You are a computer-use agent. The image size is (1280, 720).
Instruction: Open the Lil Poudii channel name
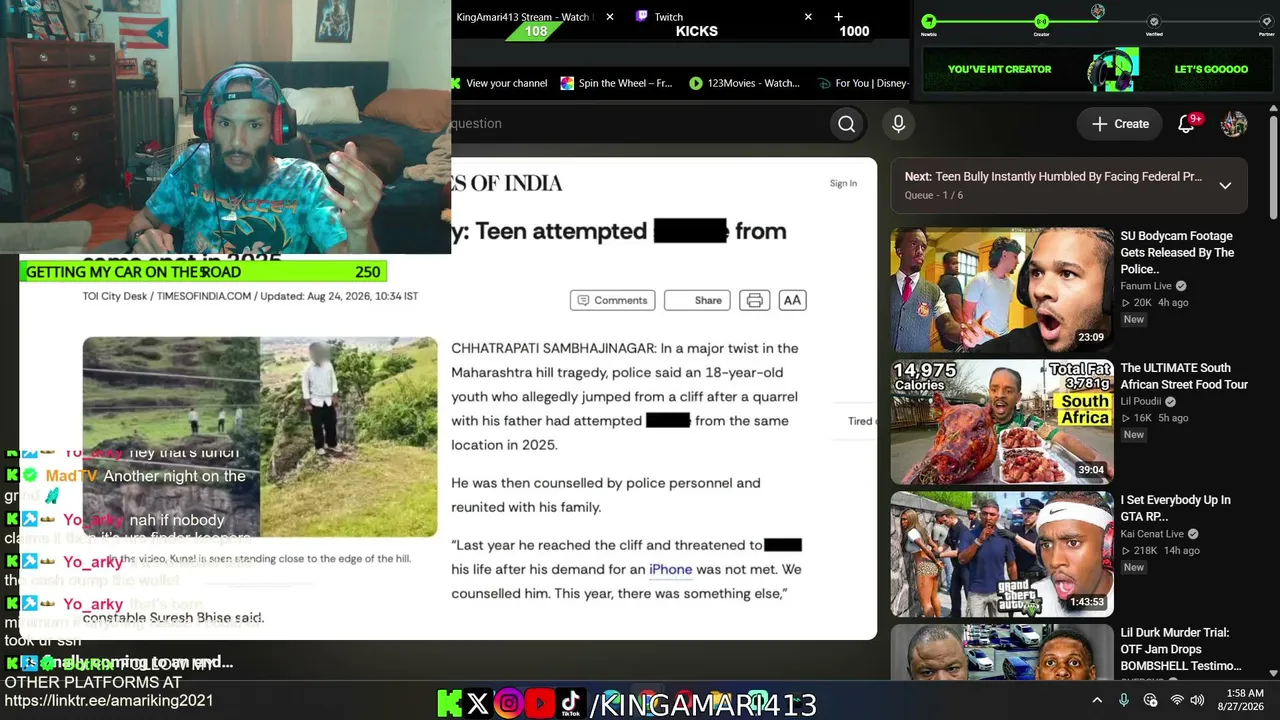(x=1141, y=402)
